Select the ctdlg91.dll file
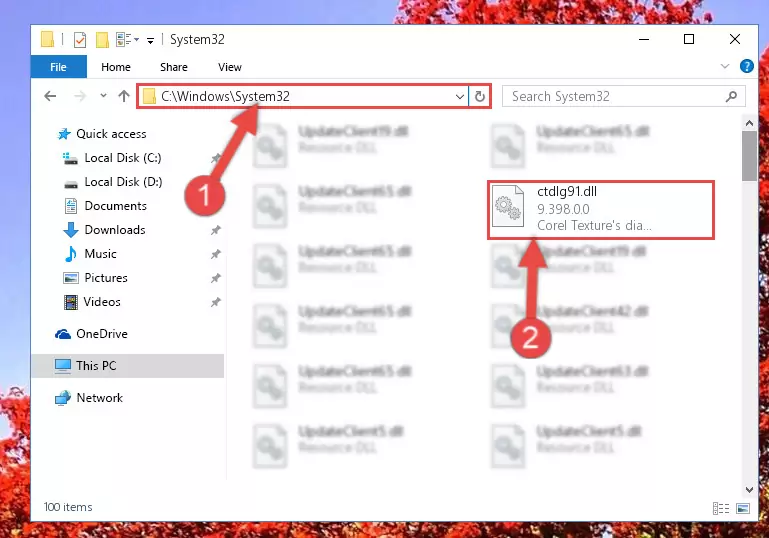Screen dimensions: 769x538 point(601,209)
